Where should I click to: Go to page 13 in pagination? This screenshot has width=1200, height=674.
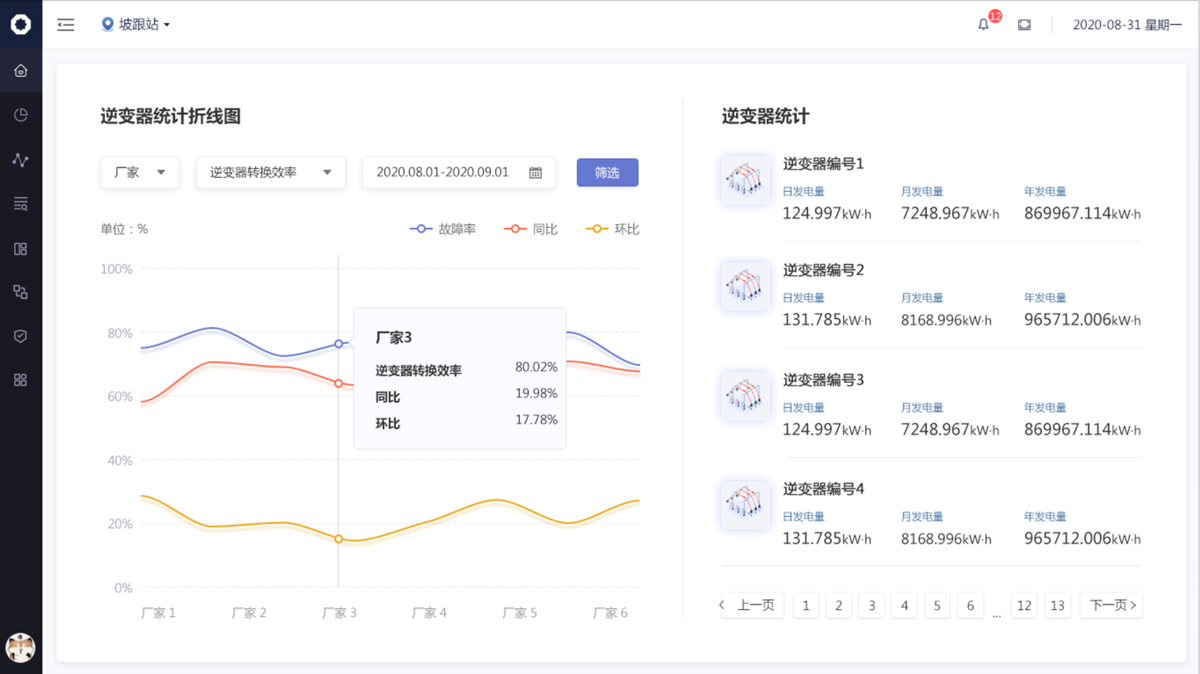(1057, 605)
